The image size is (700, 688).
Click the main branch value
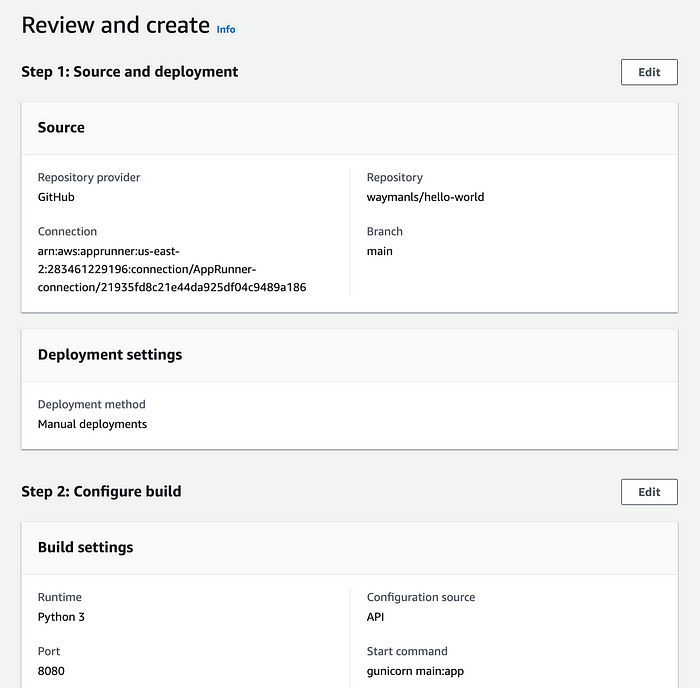[380, 251]
